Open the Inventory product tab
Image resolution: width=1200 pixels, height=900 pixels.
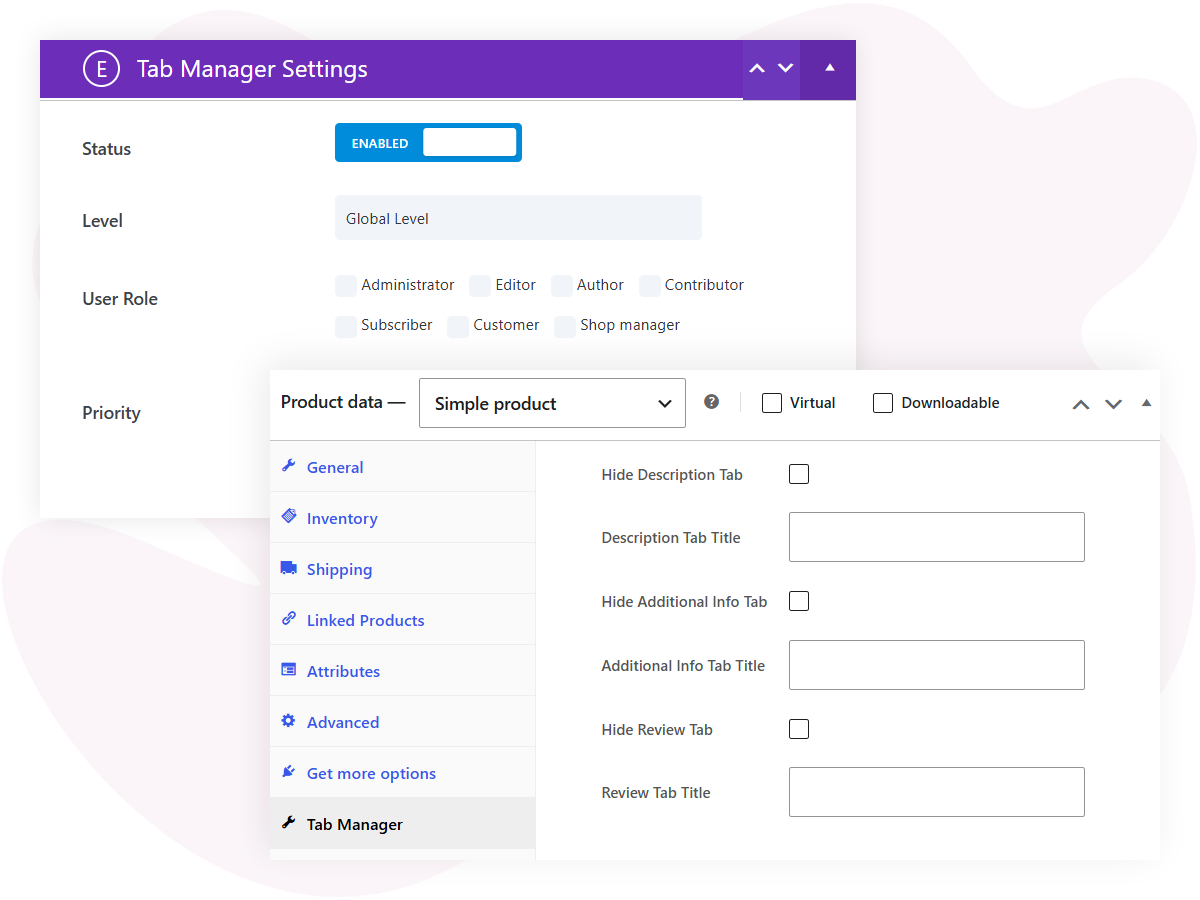pos(403,518)
